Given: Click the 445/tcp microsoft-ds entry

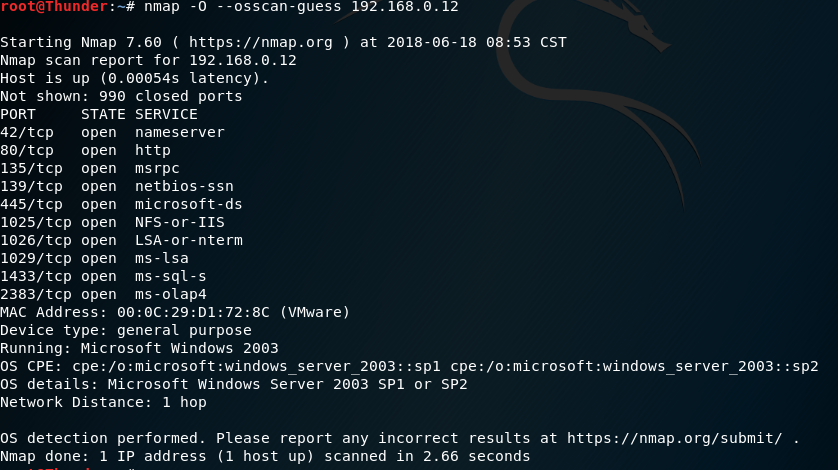Looking at the screenshot, I should pos(121,204).
